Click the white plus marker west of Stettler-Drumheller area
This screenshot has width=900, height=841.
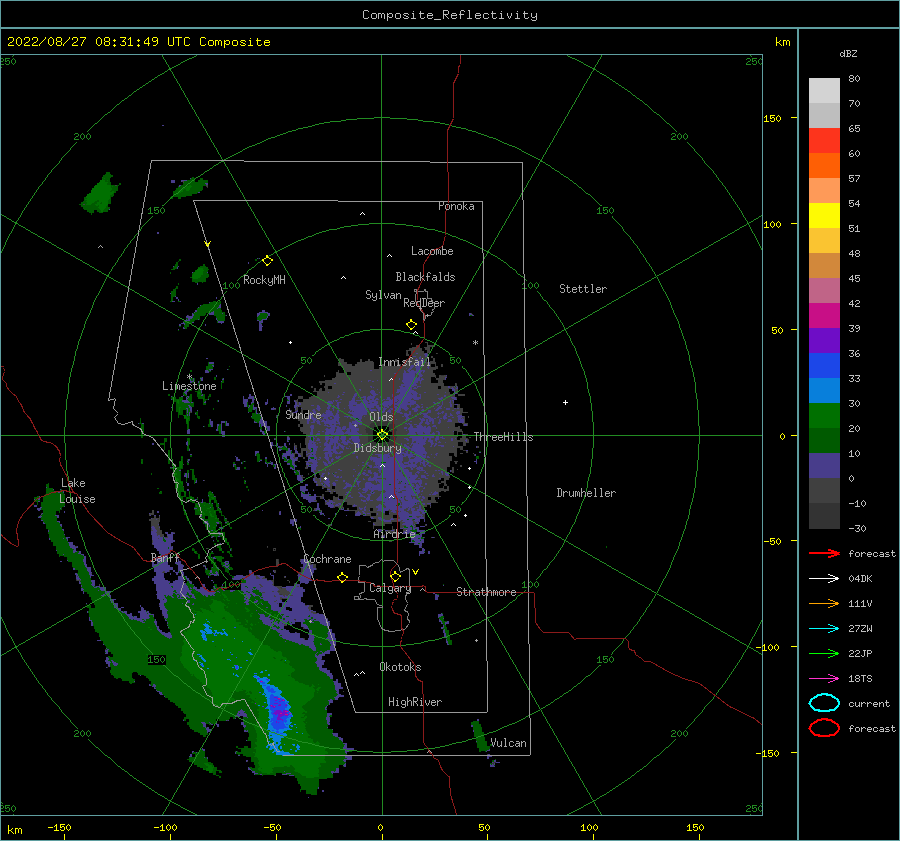(565, 402)
